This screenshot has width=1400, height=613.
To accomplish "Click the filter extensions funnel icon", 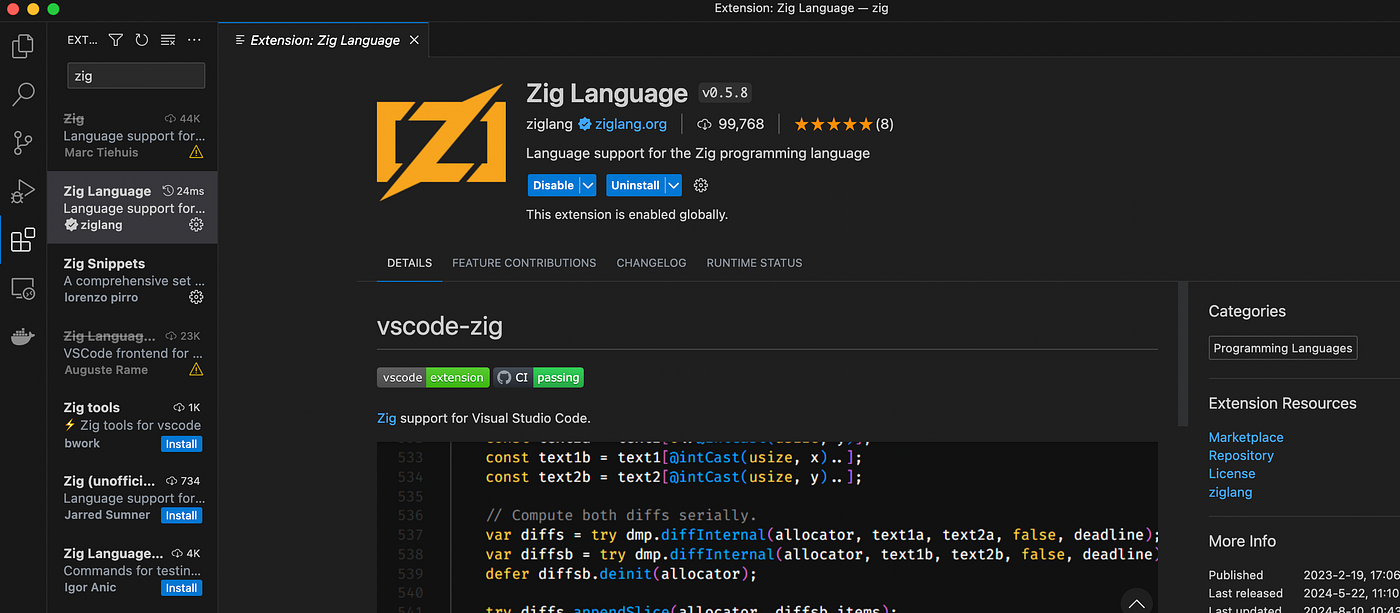I will coord(116,40).
